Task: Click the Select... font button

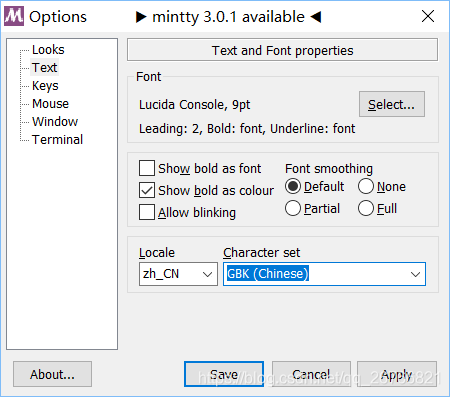Action: (x=392, y=104)
